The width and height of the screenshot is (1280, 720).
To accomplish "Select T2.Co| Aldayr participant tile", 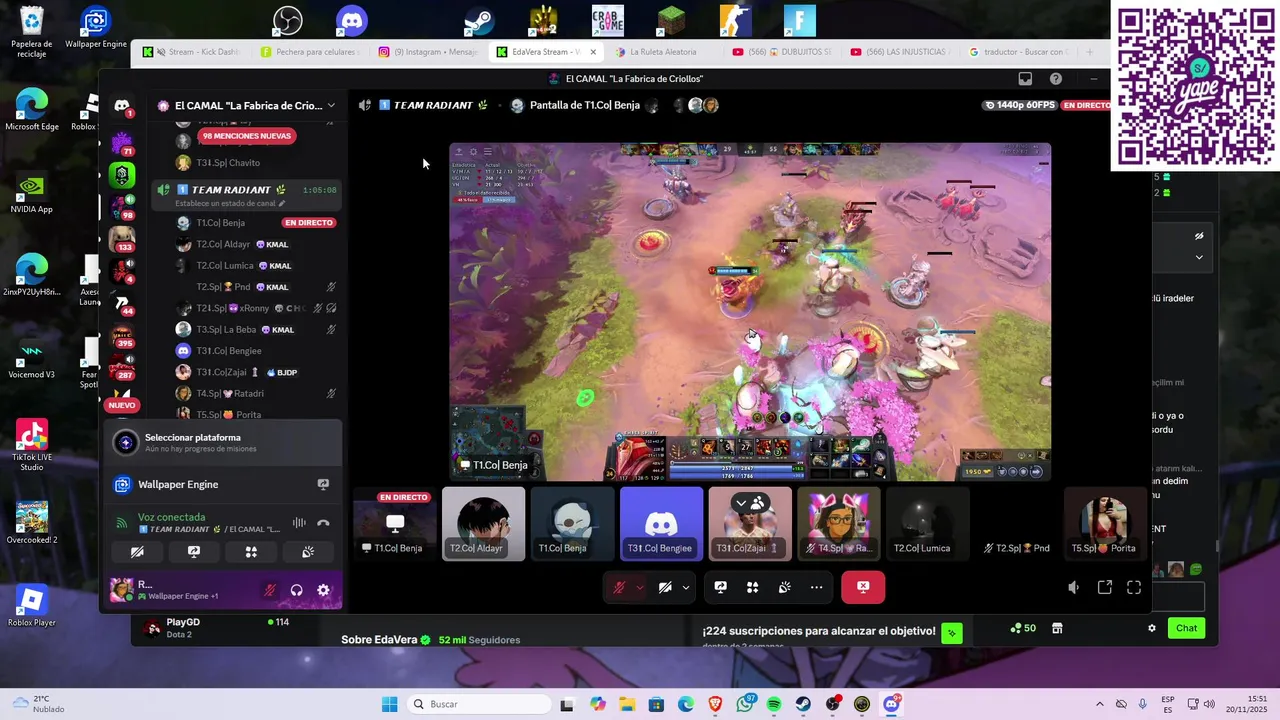I will pyautogui.click(x=483, y=524).
